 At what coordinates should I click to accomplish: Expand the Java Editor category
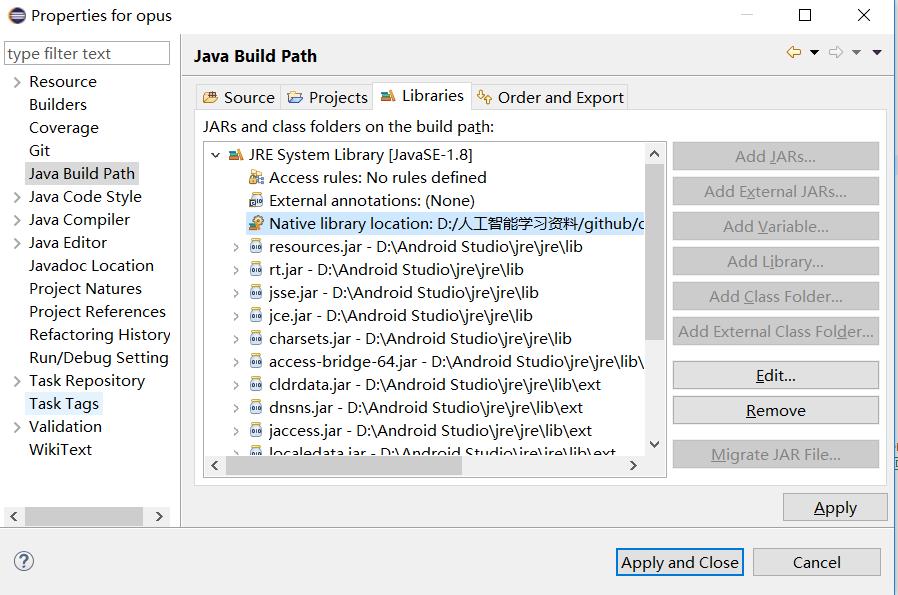point(17,243)
